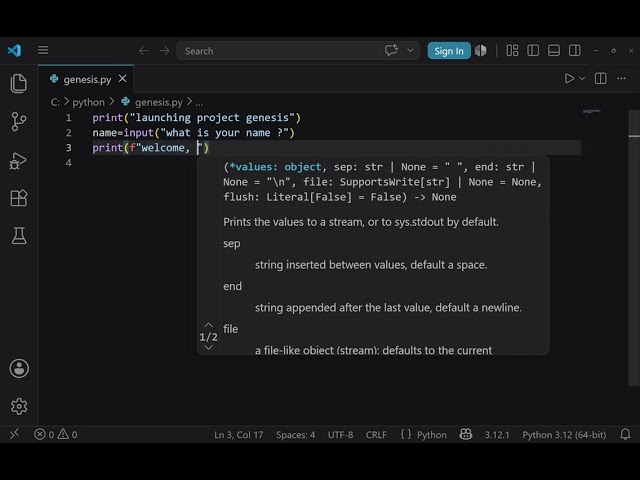Click the curly braces language icon
This screenshot has height=480, width=640.
[406, 434]
